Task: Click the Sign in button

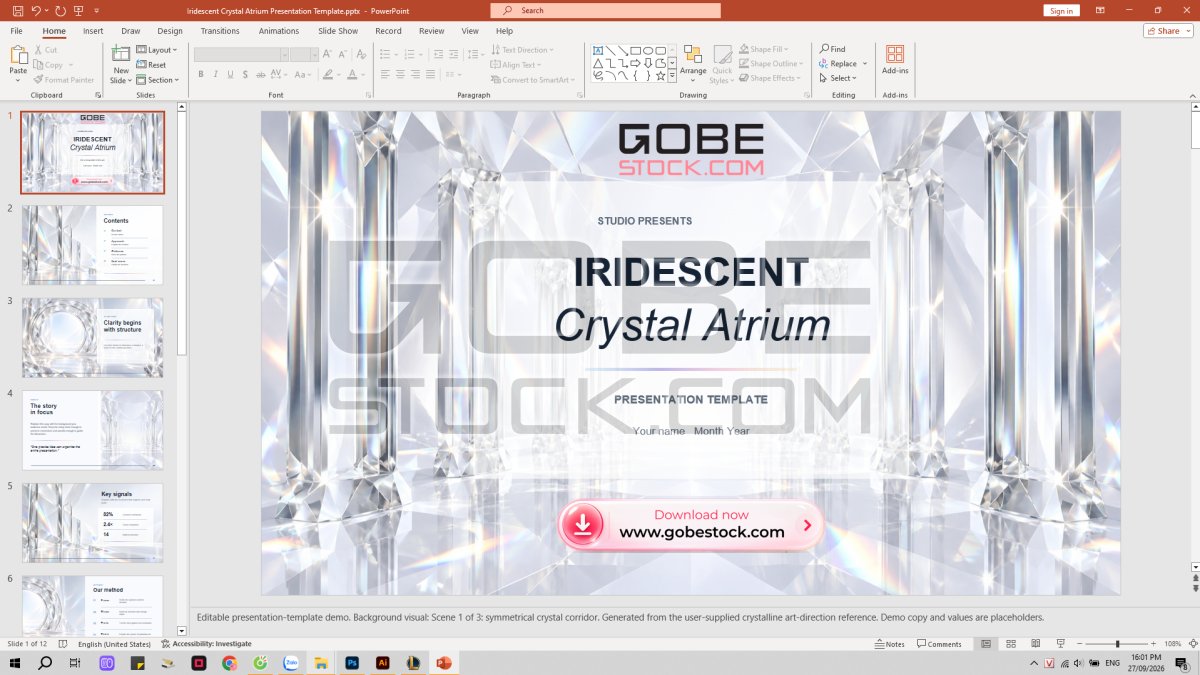Action: point(1061,10)
